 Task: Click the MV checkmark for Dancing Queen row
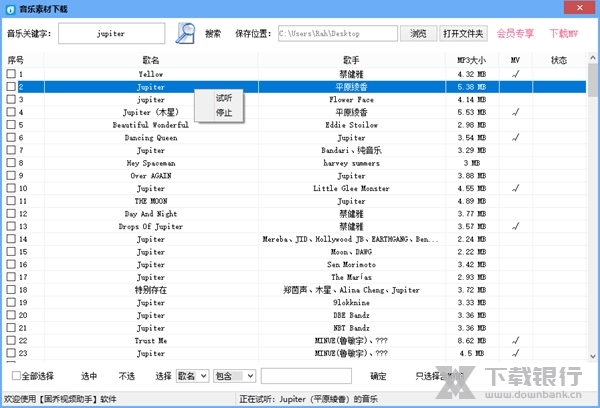coord(515,137)
